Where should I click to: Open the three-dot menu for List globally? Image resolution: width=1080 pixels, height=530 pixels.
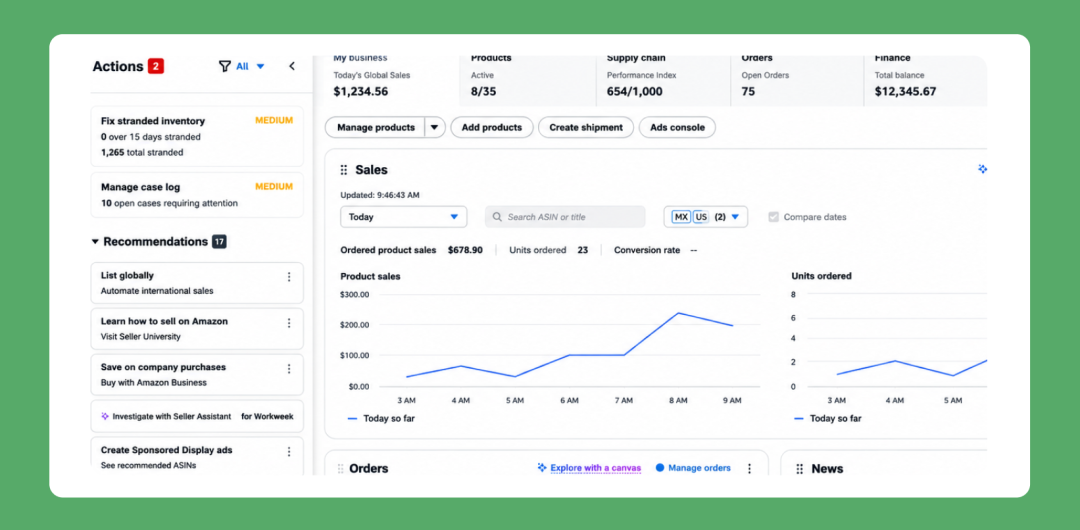click(289, 277)
